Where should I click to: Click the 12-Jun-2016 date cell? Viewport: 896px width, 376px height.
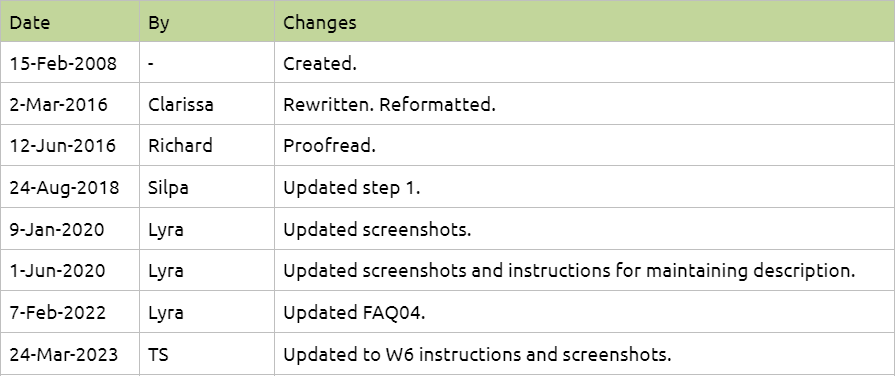(x=70, y=145)
